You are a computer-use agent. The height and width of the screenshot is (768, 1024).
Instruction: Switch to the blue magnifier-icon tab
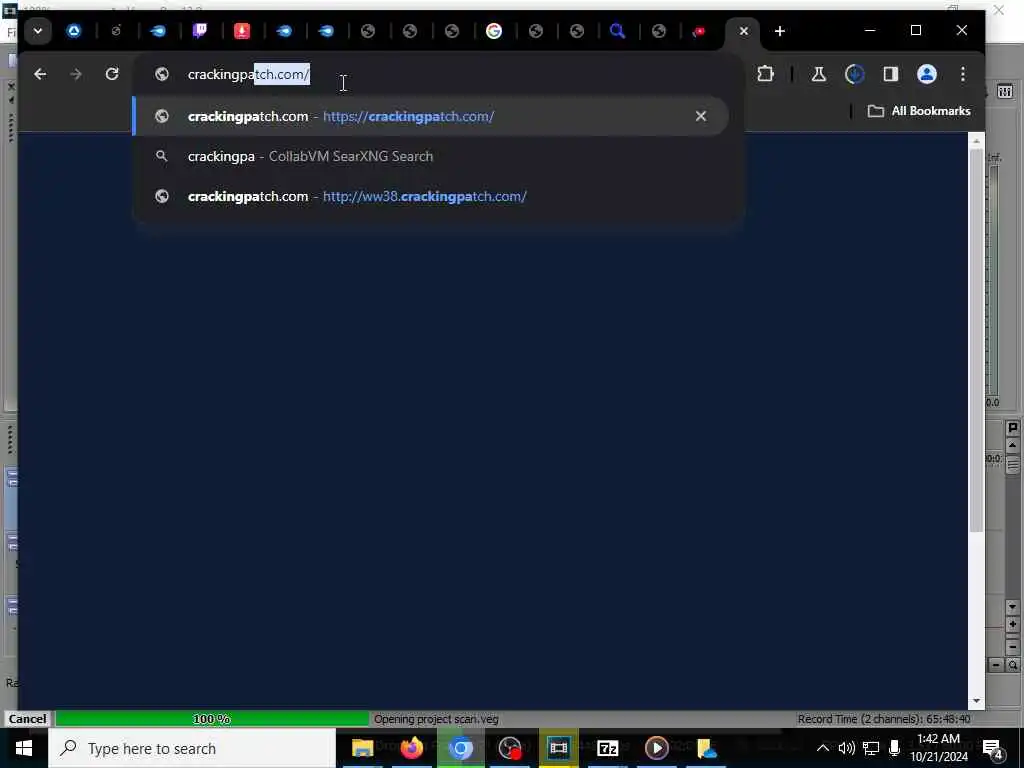[x=616, y=31]
